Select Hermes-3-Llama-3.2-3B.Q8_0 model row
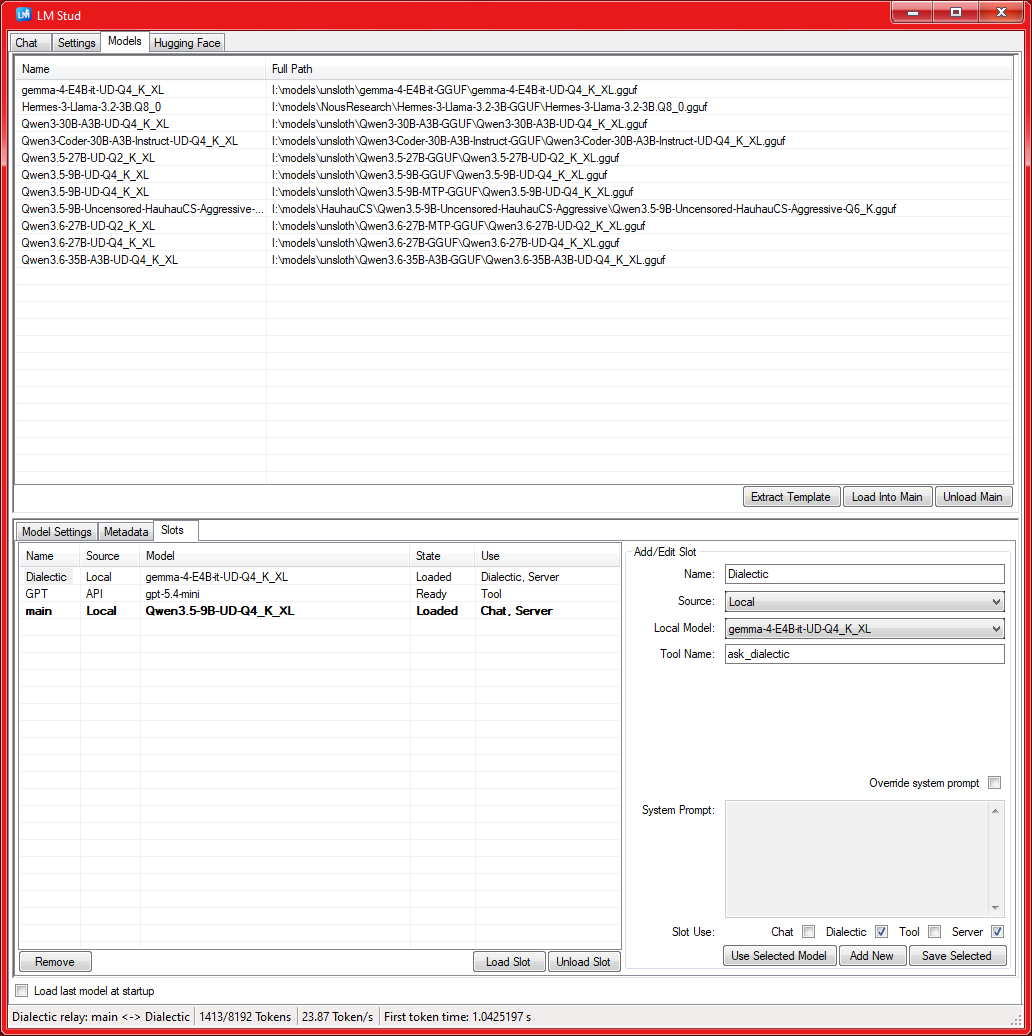 [x=514, y=107]
